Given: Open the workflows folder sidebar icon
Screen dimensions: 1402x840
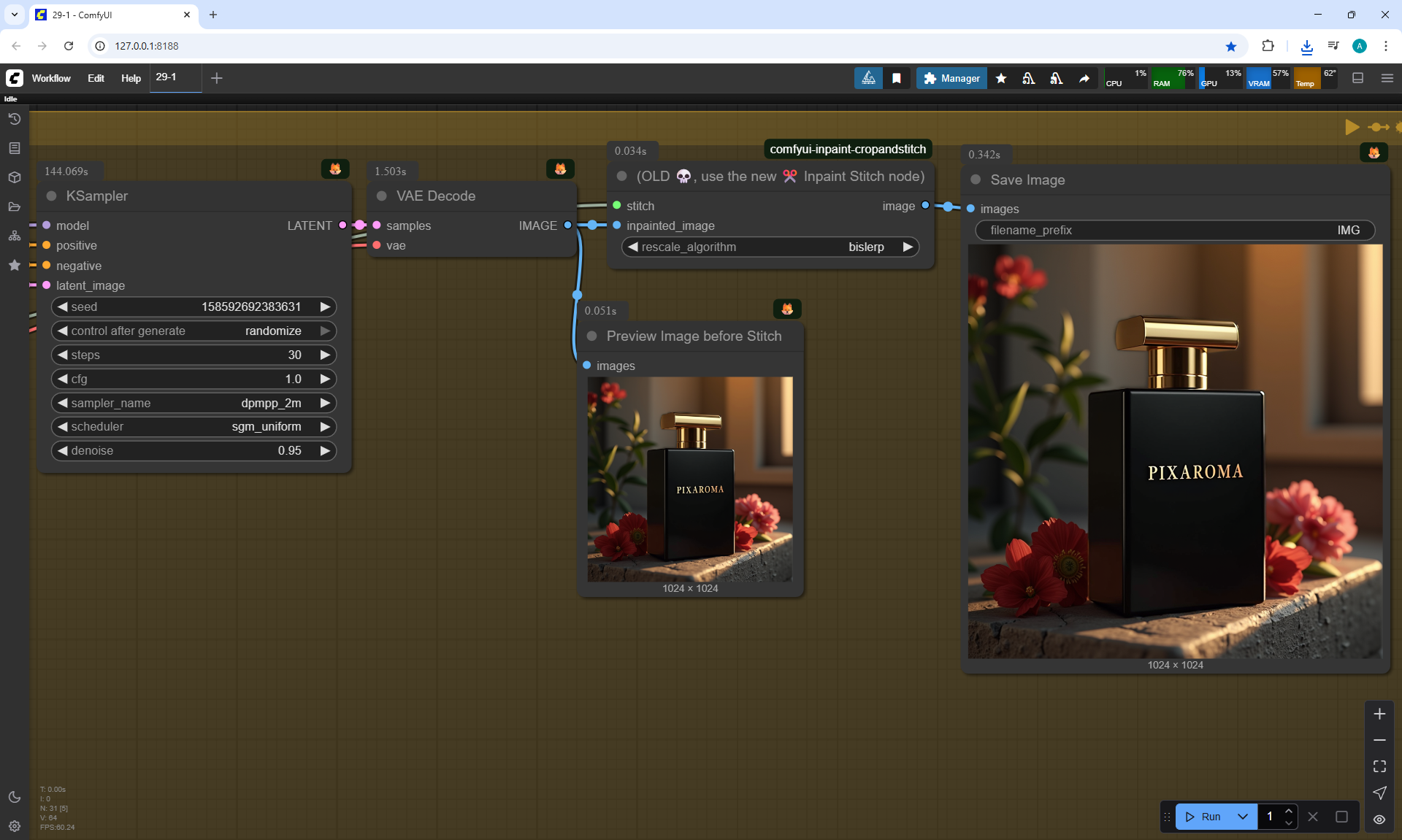Looking at the screenshot, I should (x=14, y=207).
